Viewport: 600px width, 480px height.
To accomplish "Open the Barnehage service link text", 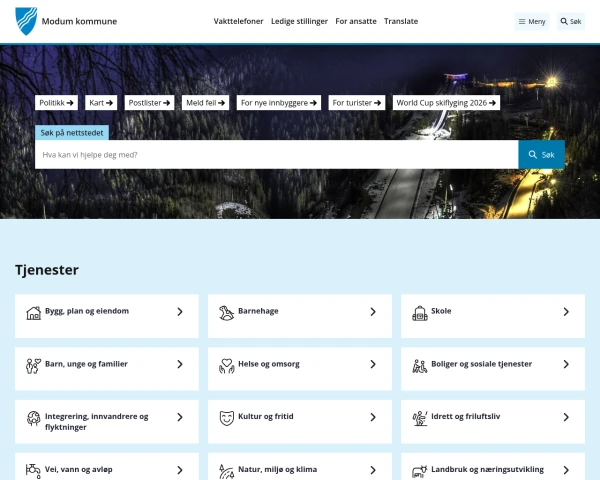I will click(x=258, y=311).
